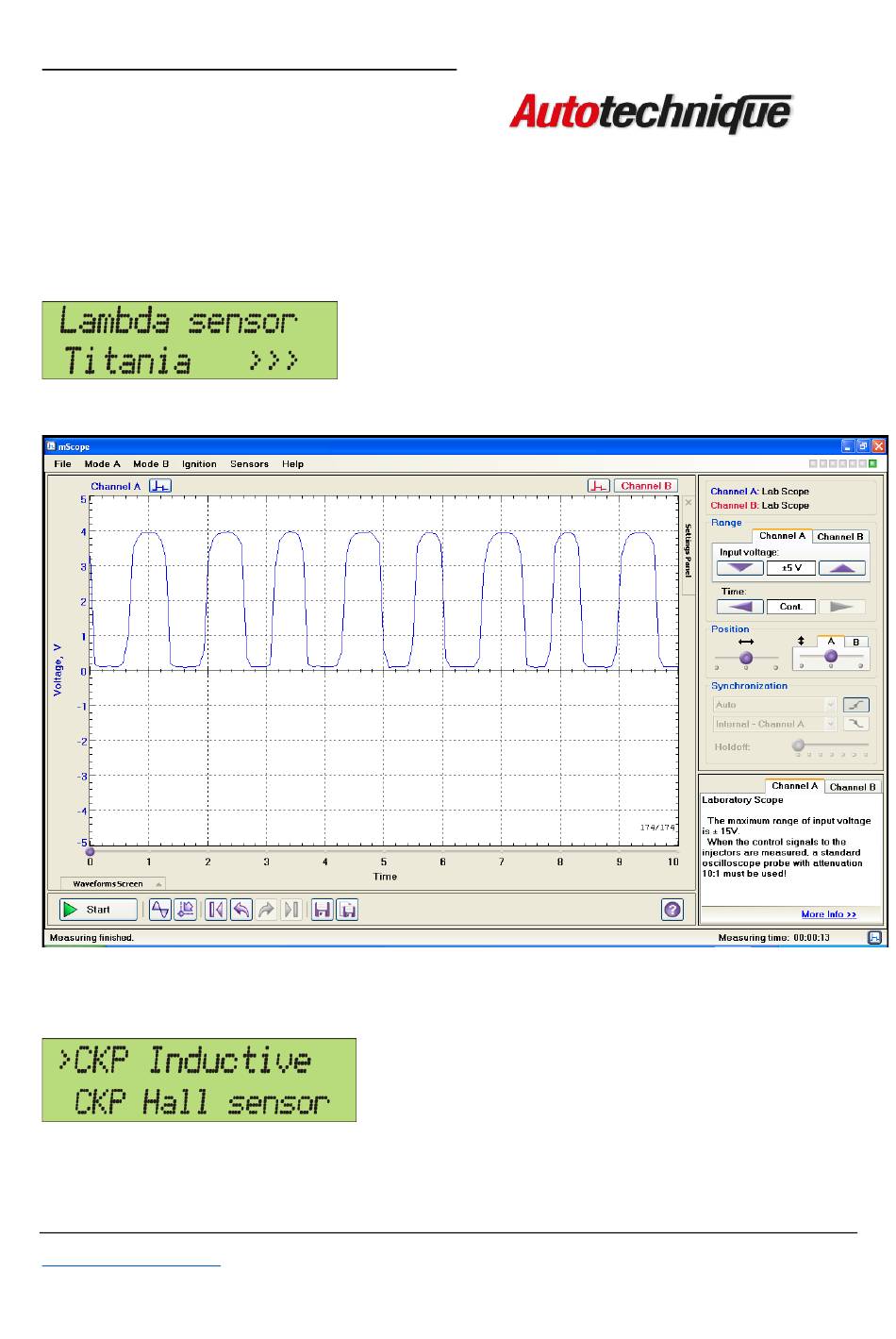This screenshot has height=1339, width=896.
Task: Open the More Info >> link
Action: (x=828, y=914)
